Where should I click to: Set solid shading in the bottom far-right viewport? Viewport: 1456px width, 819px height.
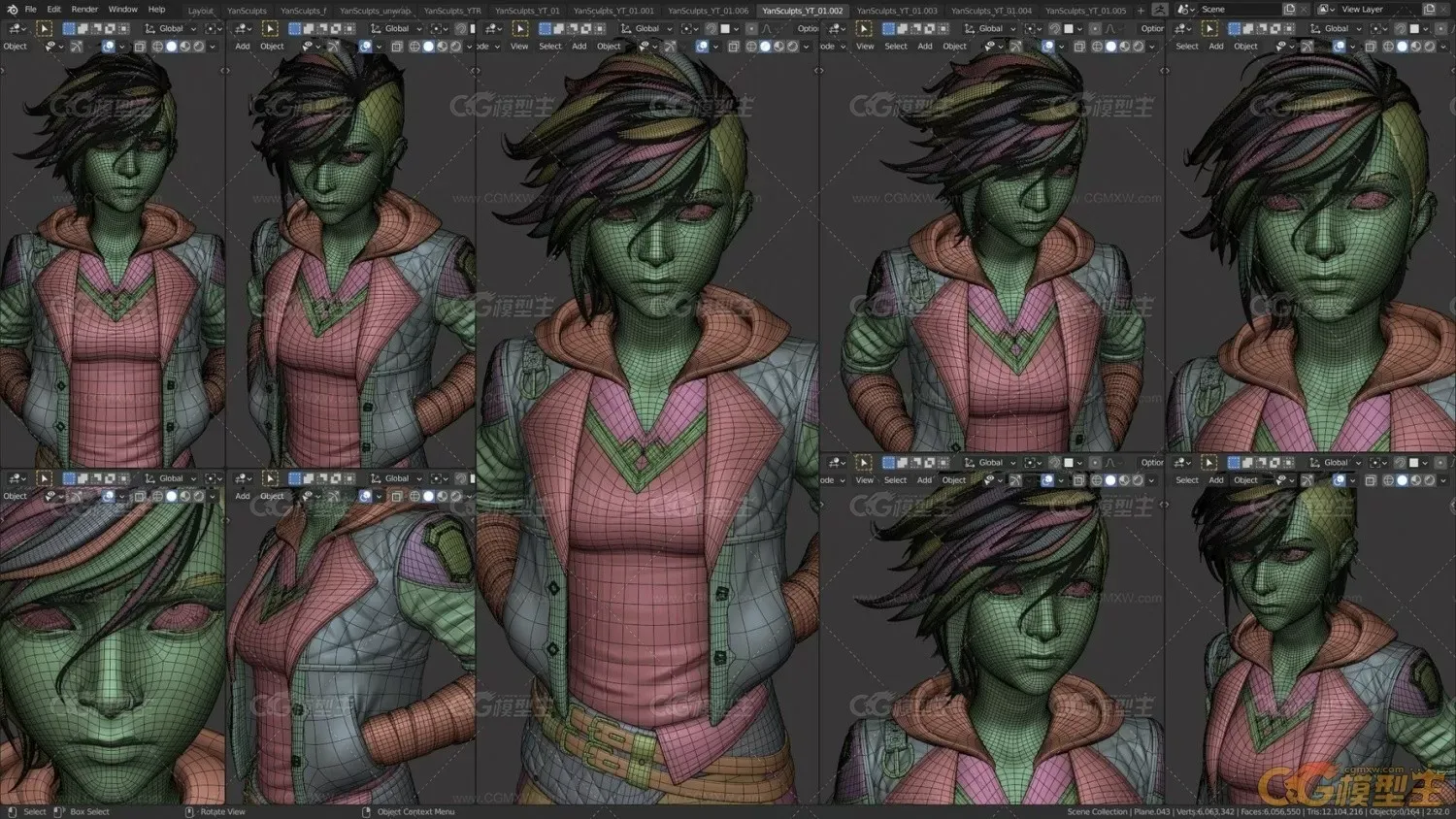click(x=1402, y=480)
